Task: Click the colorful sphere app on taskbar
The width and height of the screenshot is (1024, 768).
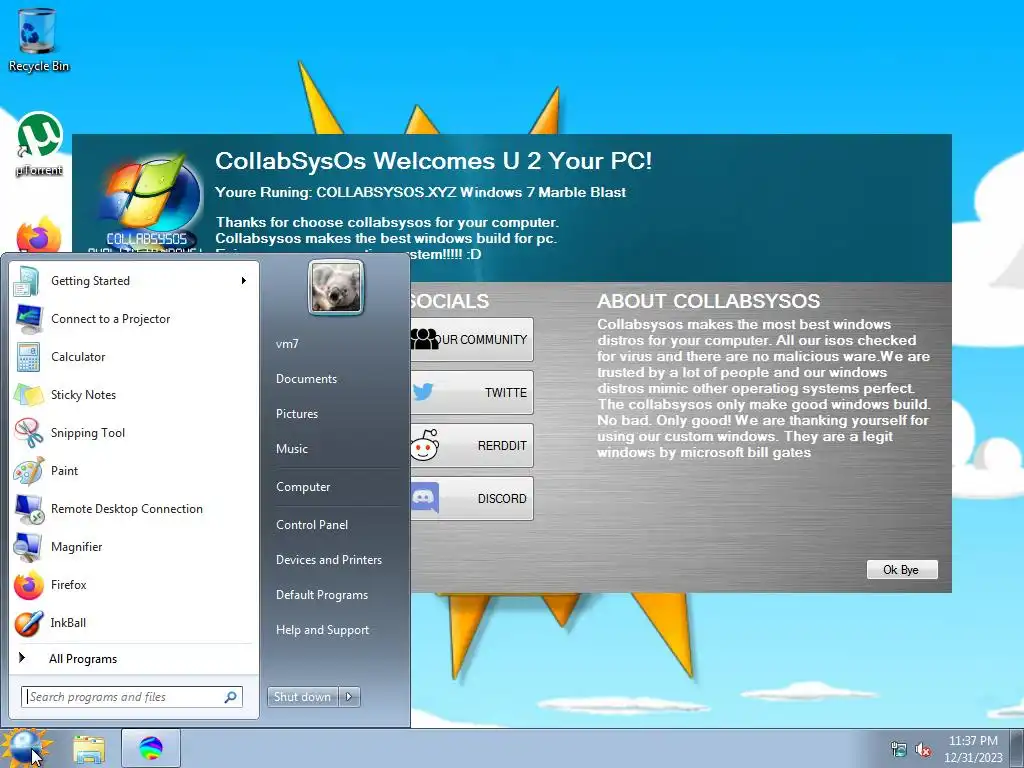Action: click(151, 748)
